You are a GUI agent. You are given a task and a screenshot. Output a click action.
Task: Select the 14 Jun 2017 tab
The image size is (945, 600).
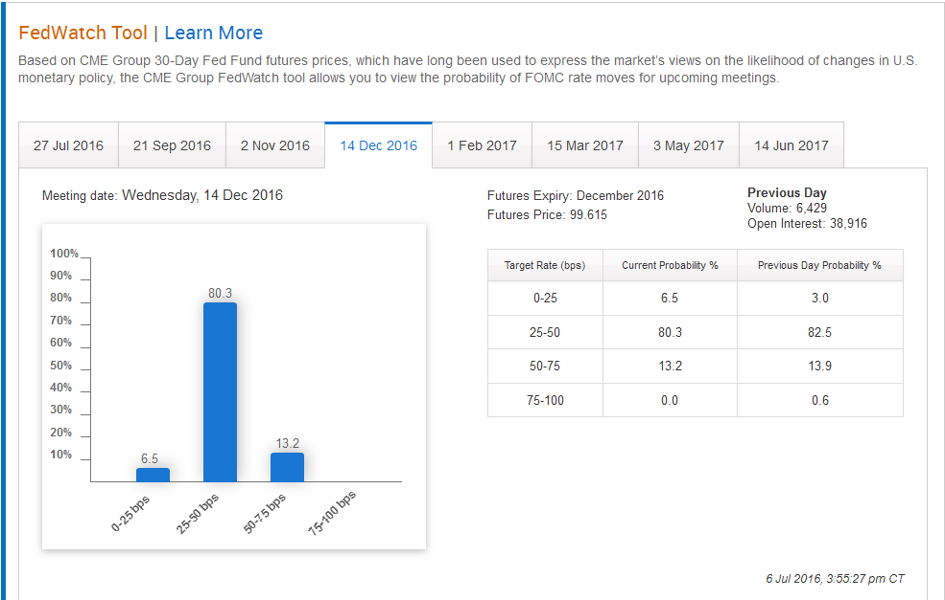coord(791,145)
